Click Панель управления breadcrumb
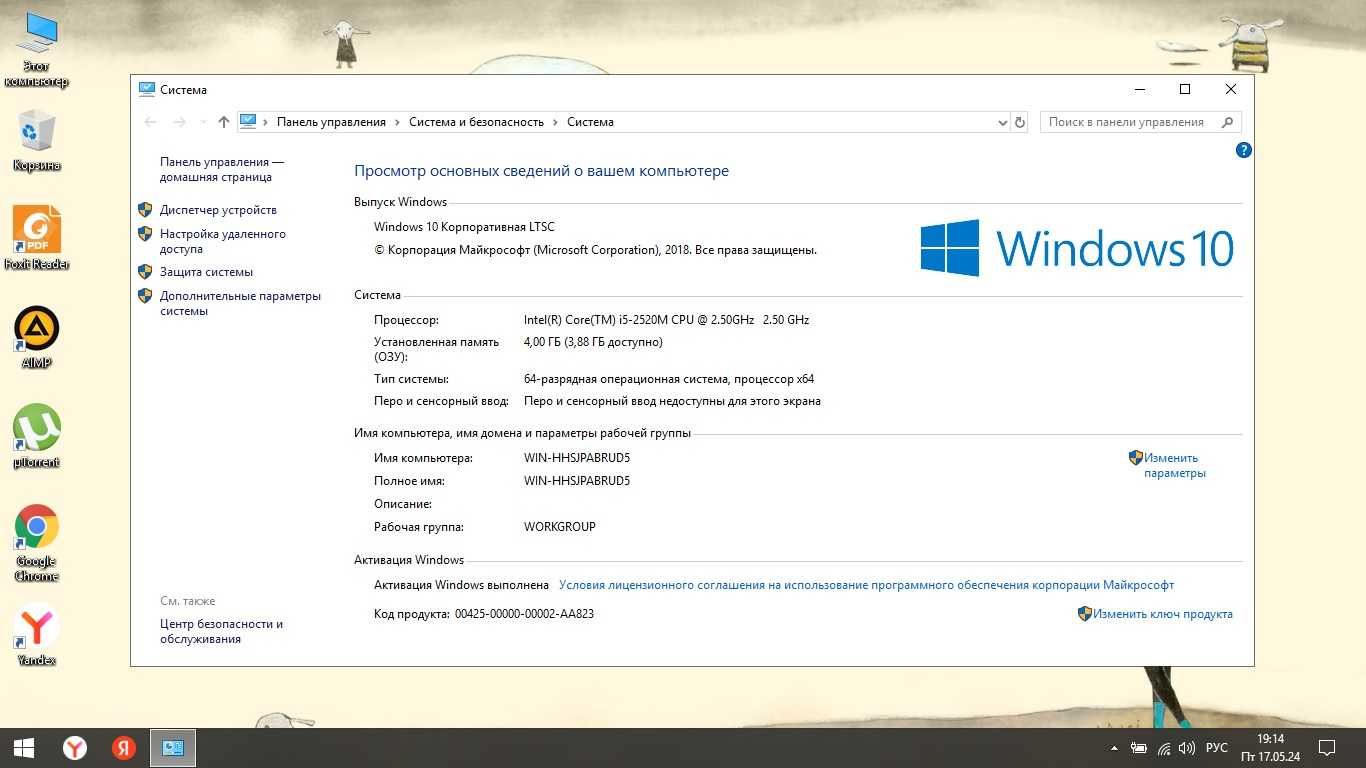 tap(331, 122)
